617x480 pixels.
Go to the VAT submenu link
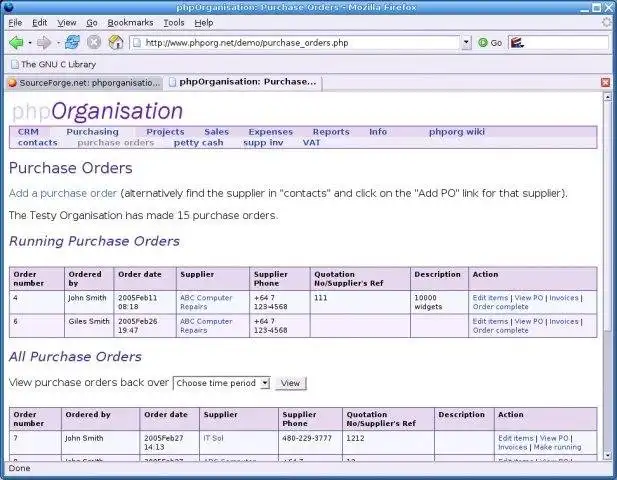(x=312, y=142)
